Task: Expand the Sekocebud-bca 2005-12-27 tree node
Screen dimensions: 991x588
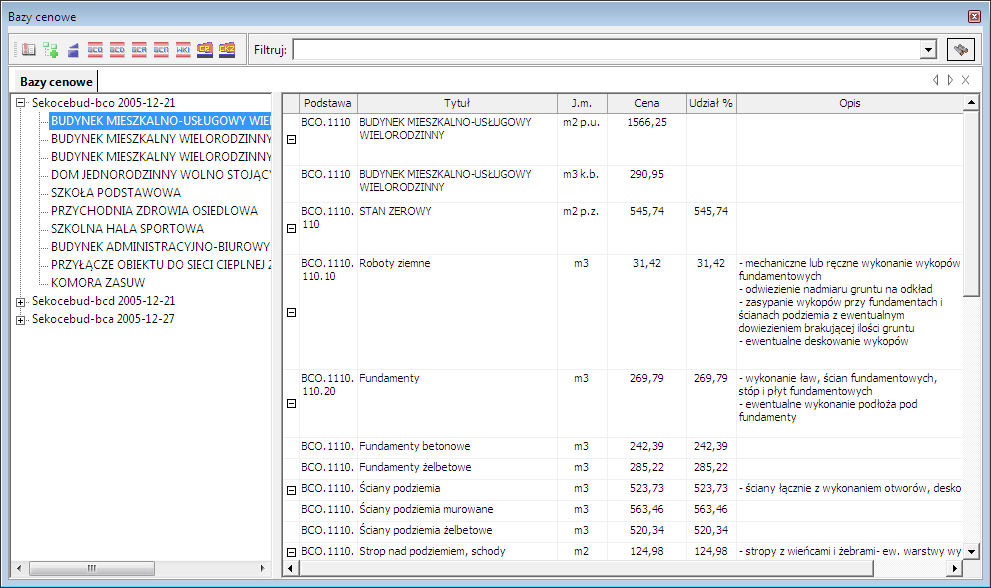Action: click(20, 320)
